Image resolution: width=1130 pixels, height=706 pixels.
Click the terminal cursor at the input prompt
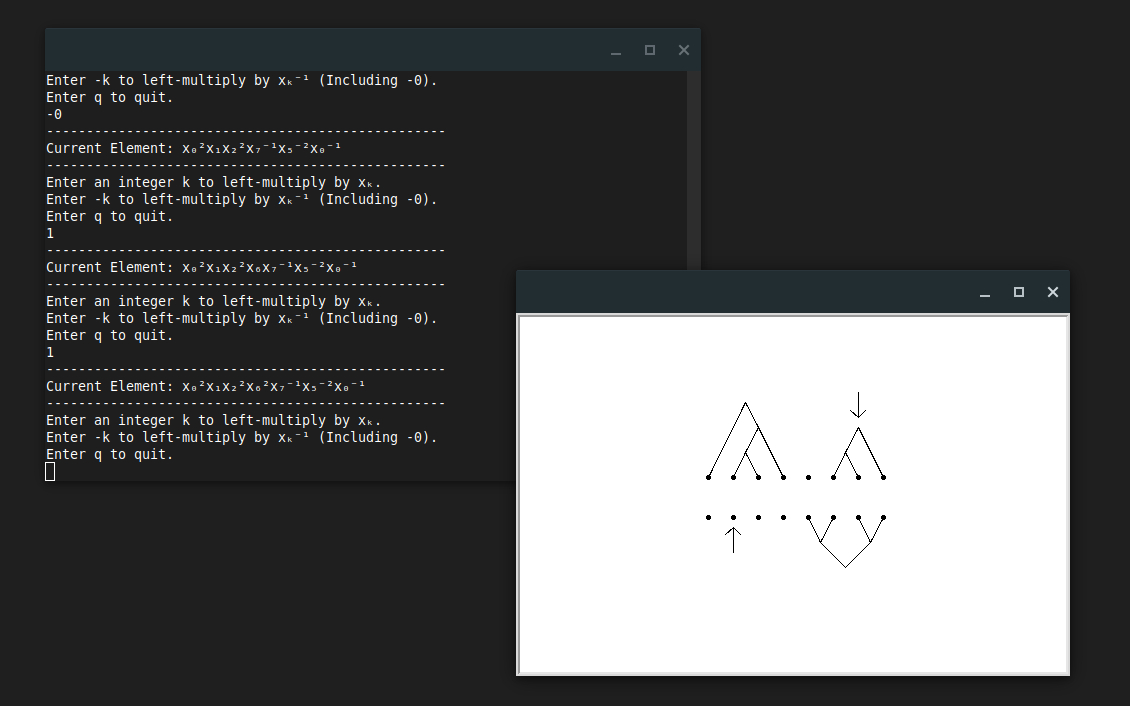pos(50,471)
